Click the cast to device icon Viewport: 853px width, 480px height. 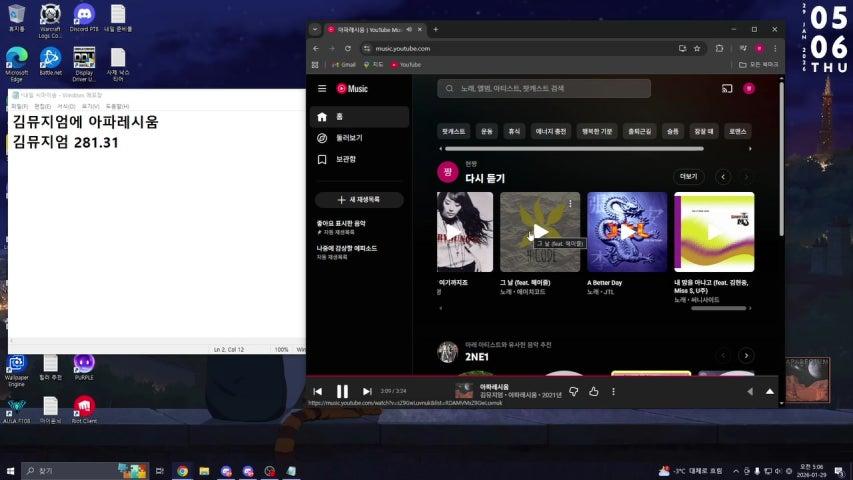727,89
